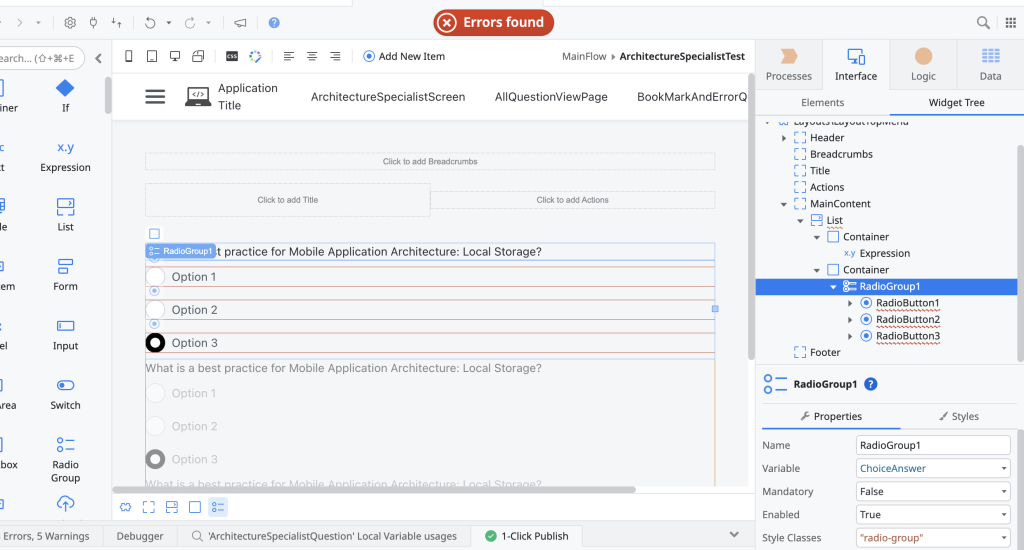This screenshot has height=550, width=1024.
Task: Click the AllQuestionViewPage menu link
Action: coord(551,97)
